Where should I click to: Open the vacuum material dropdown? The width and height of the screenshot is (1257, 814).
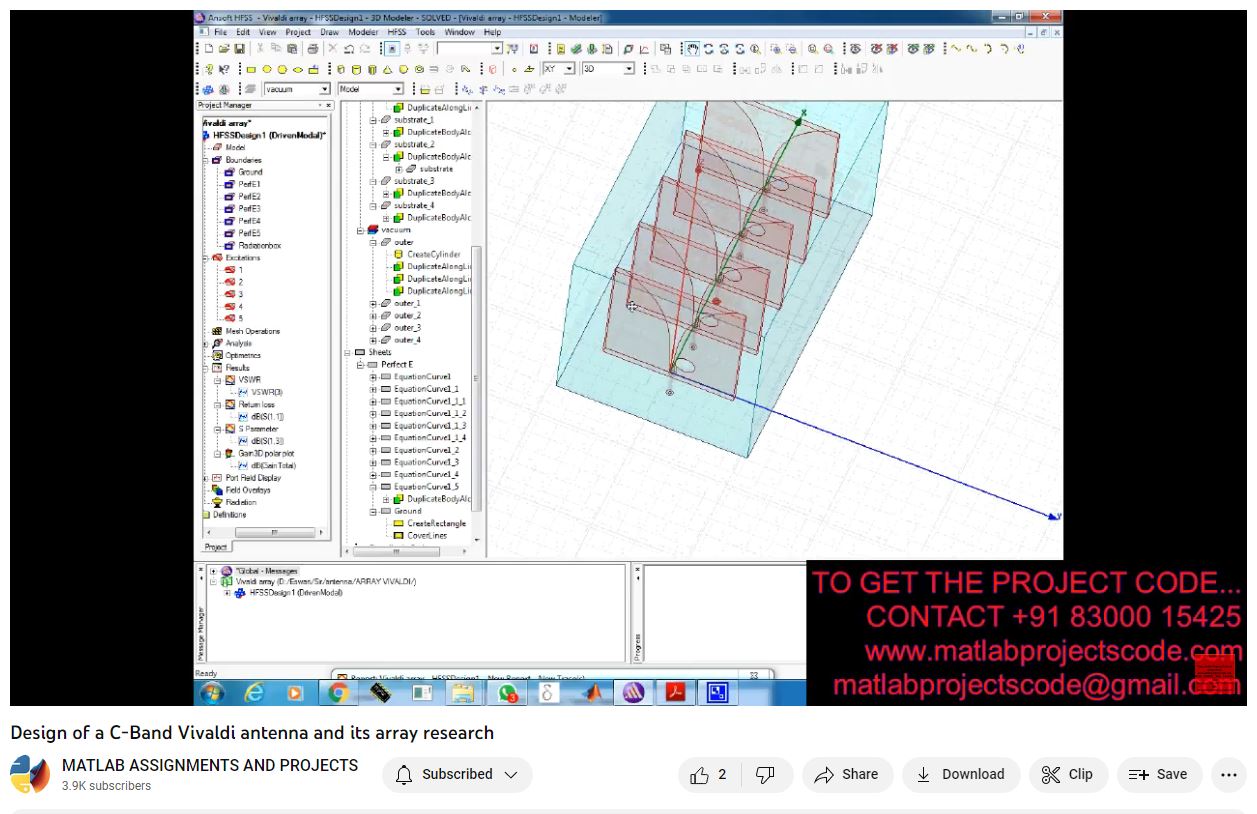pos(324,89)
